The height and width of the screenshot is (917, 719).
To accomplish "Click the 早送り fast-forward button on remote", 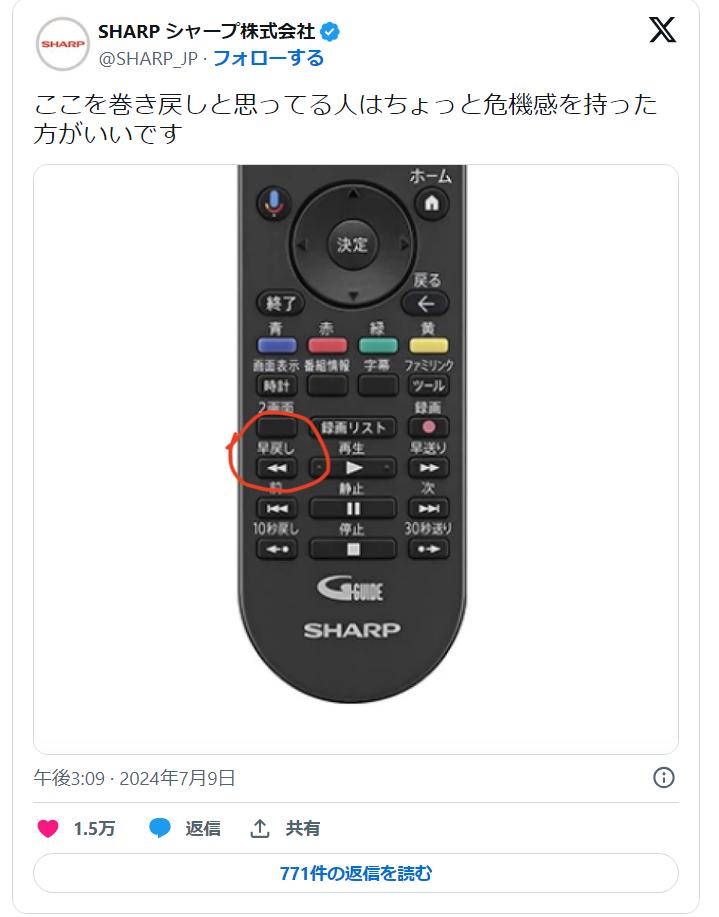I will (428, 468).
